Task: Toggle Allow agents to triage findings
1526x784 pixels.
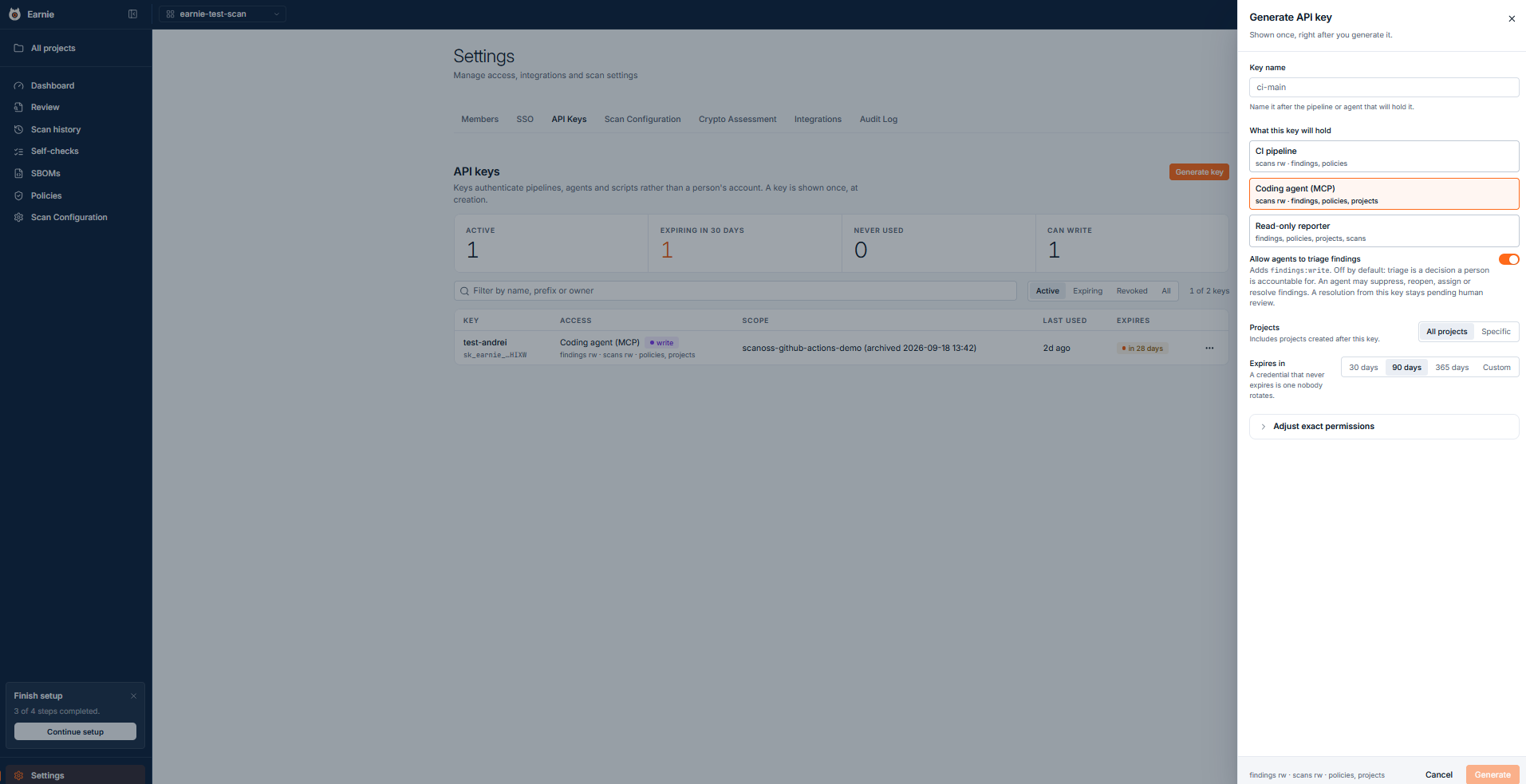Action: [x=1508, y=259]
